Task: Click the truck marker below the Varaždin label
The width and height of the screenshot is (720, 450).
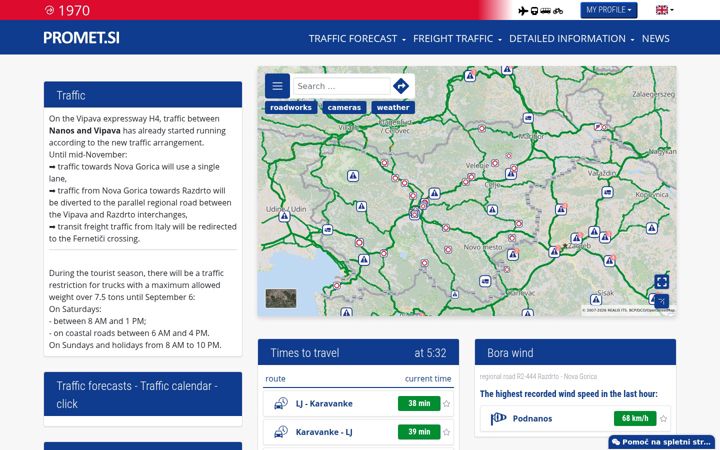Action: point(608,192)
